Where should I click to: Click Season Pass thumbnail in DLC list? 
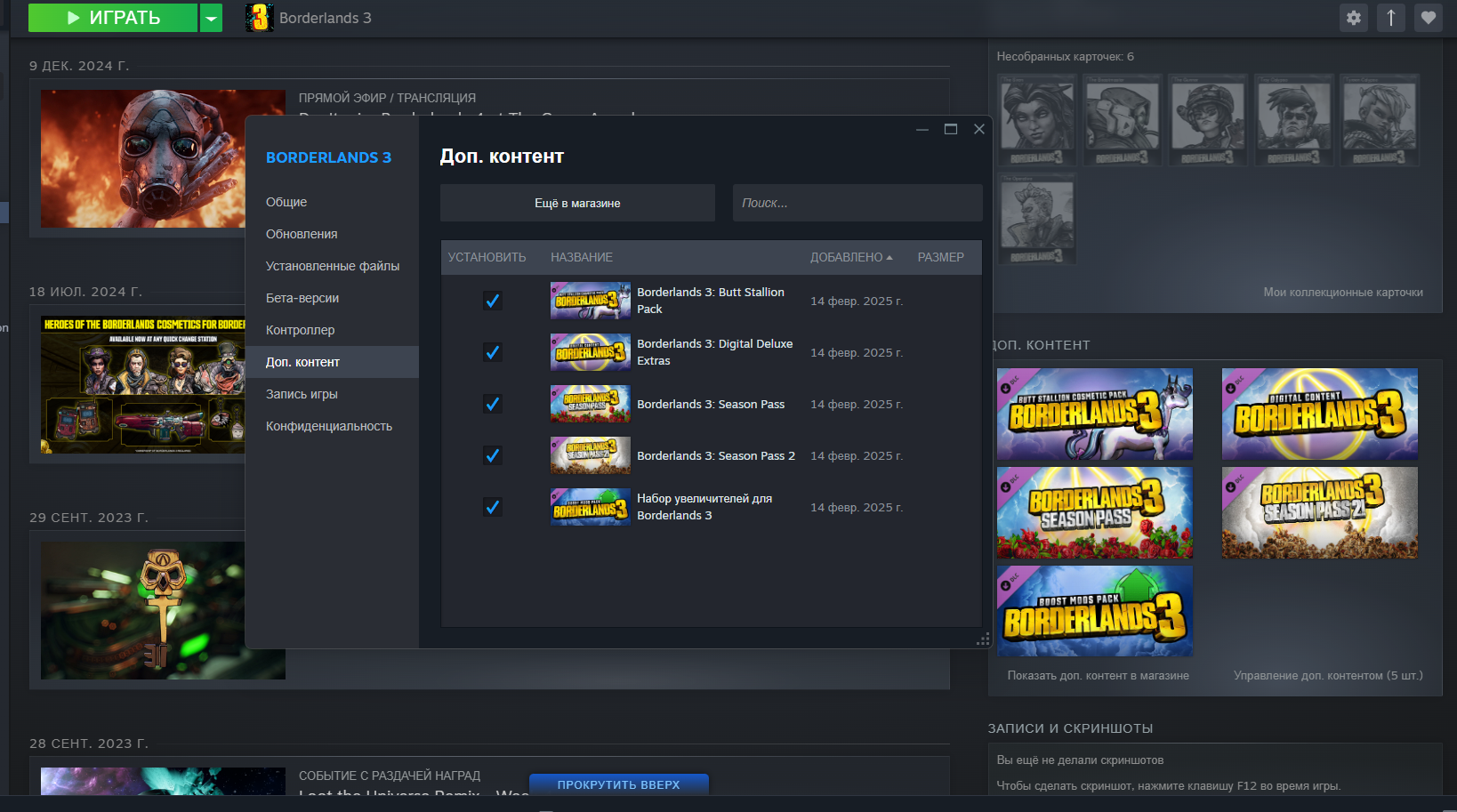coord(591,404)
